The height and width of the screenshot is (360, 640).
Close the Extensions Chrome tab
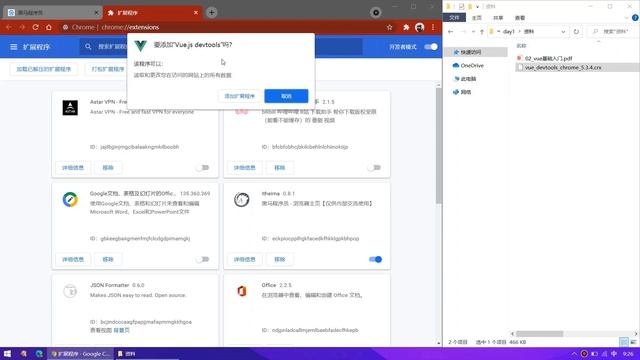(x=196, y=13)
